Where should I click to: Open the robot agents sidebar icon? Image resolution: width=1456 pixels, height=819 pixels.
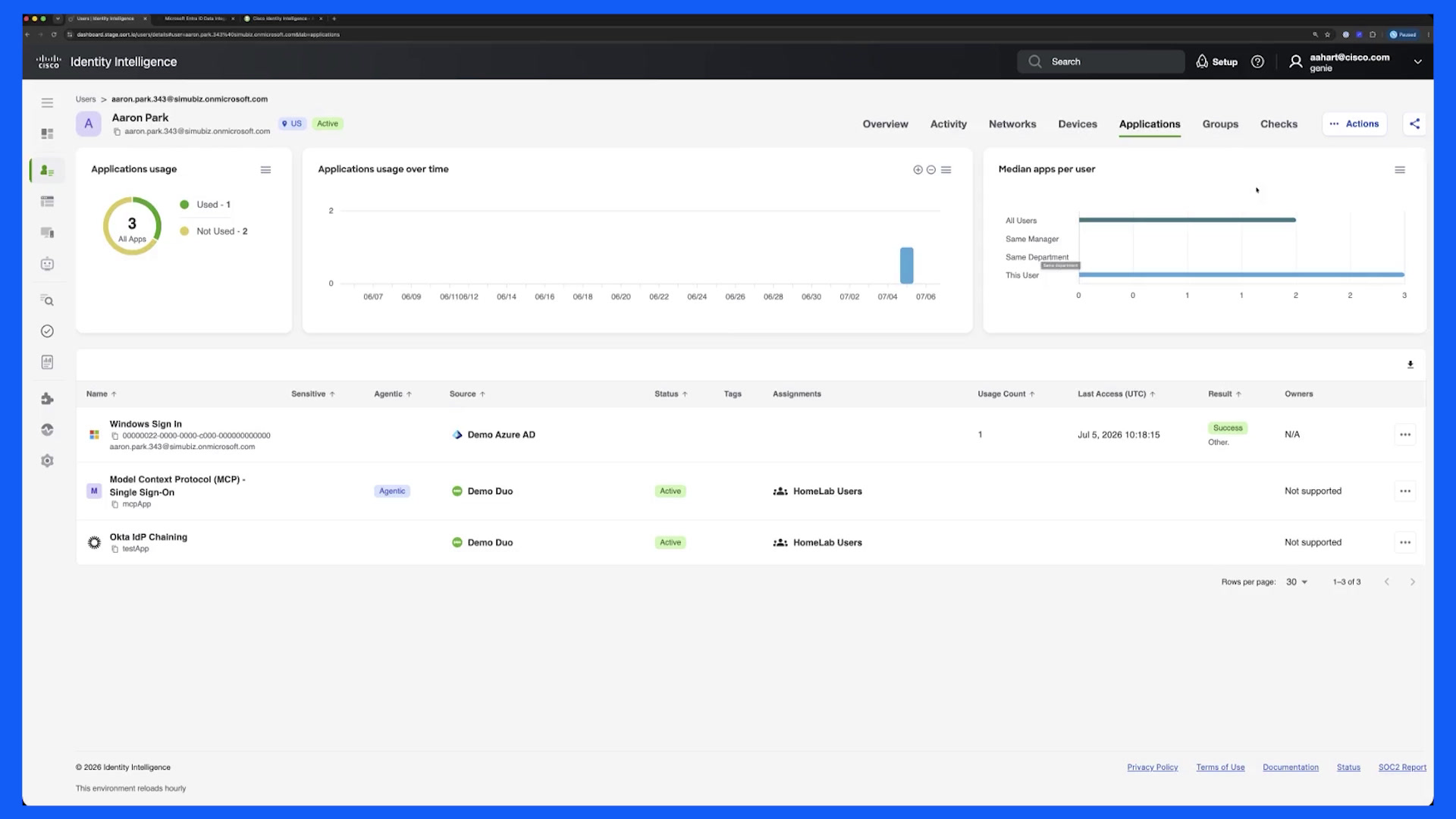coord(47,264)
